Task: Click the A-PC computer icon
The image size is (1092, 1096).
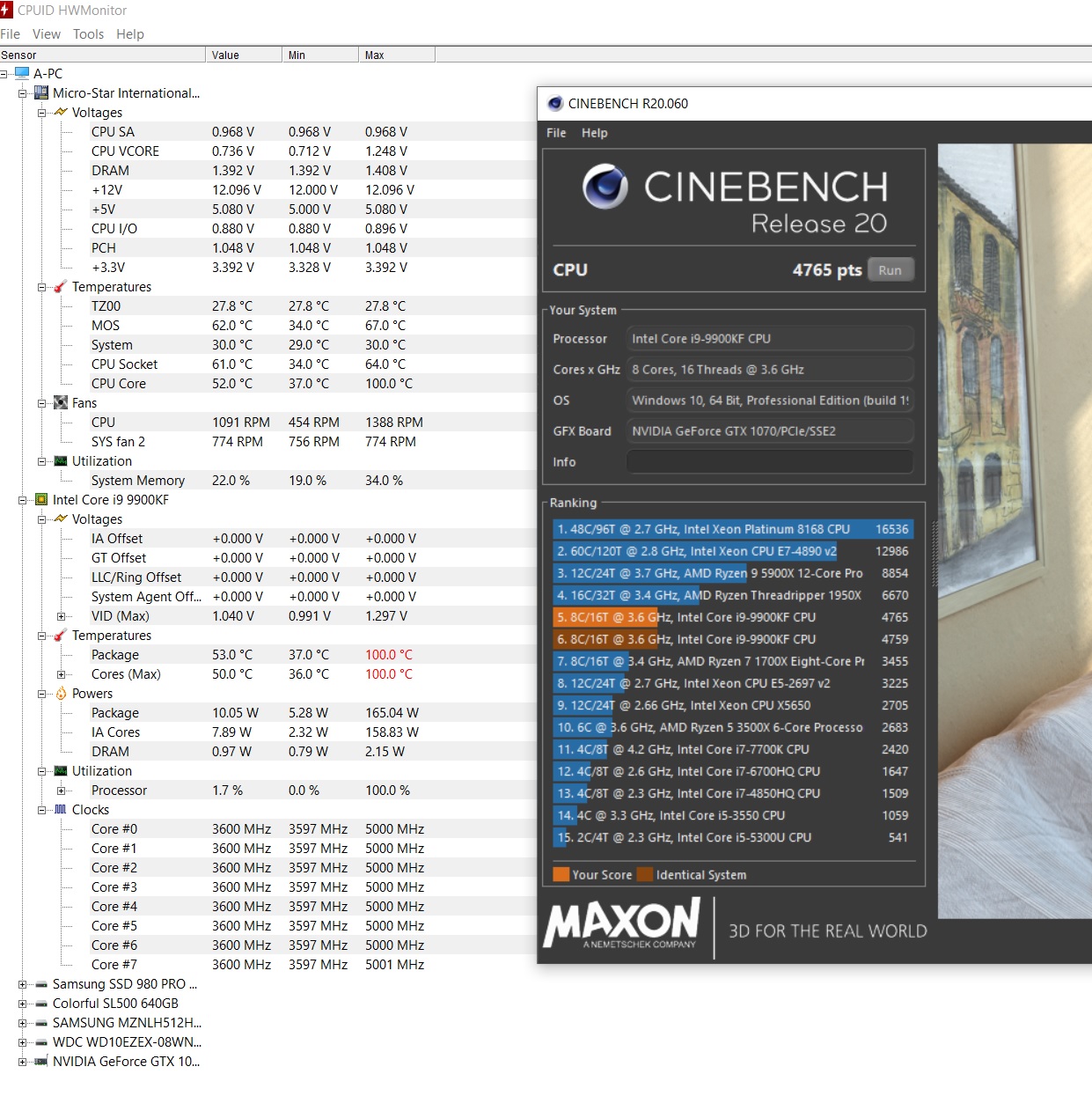Action: (22, 73)
